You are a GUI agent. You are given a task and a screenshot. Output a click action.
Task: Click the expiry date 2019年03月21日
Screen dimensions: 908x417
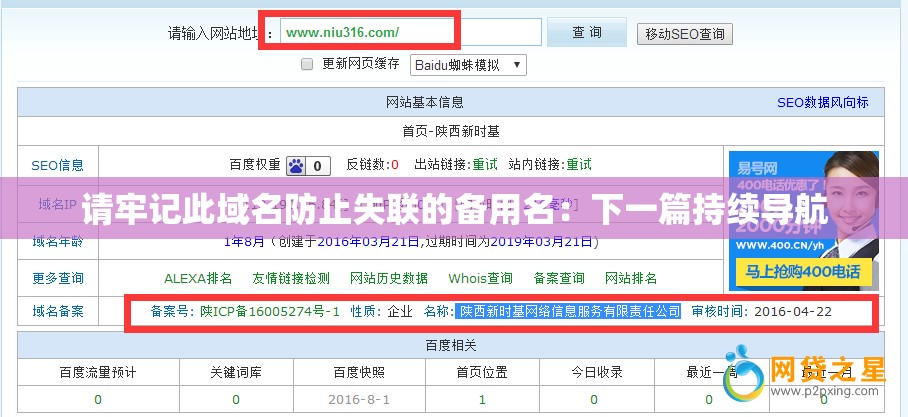pos(541,242)
